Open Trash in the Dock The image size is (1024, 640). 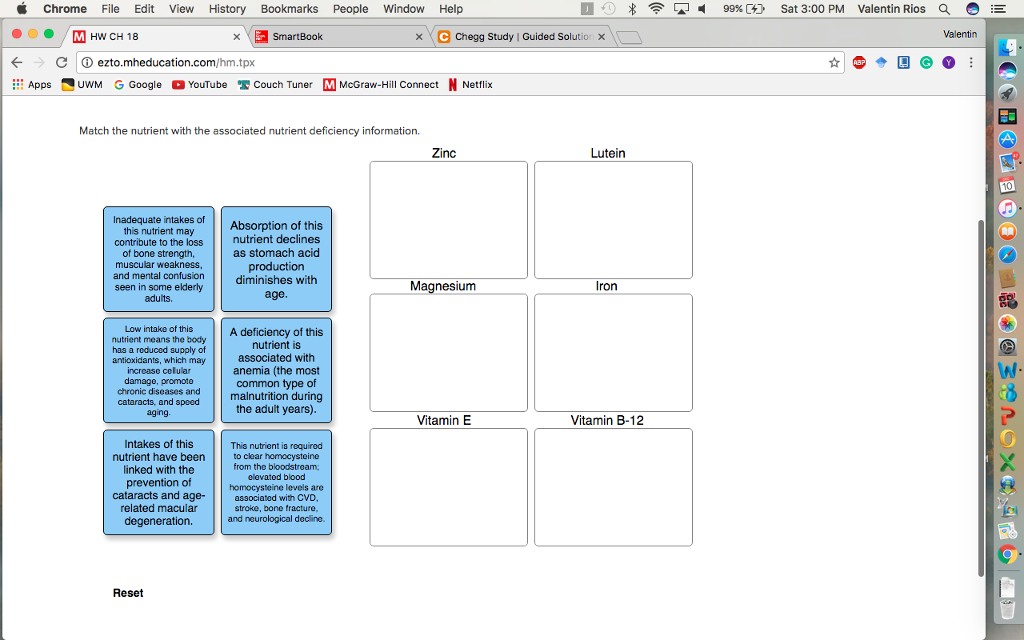[x=1007, y=609]
